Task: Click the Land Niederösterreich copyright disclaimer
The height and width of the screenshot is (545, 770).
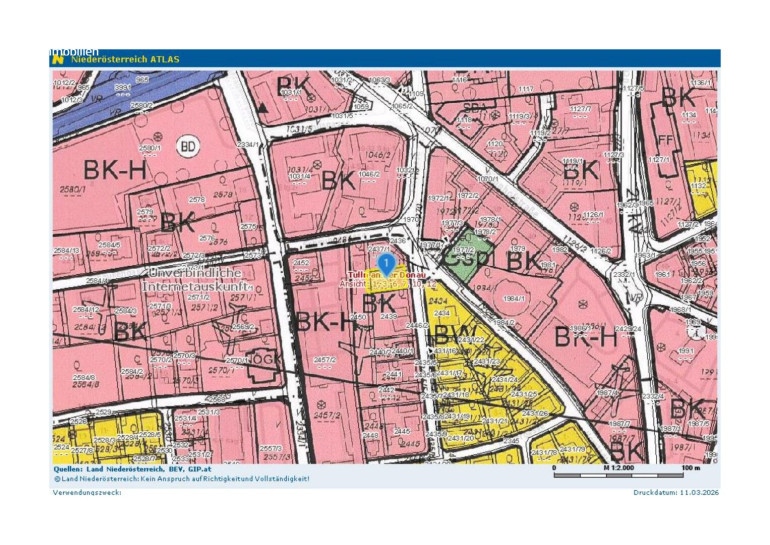Action: (x=181, y=478)
